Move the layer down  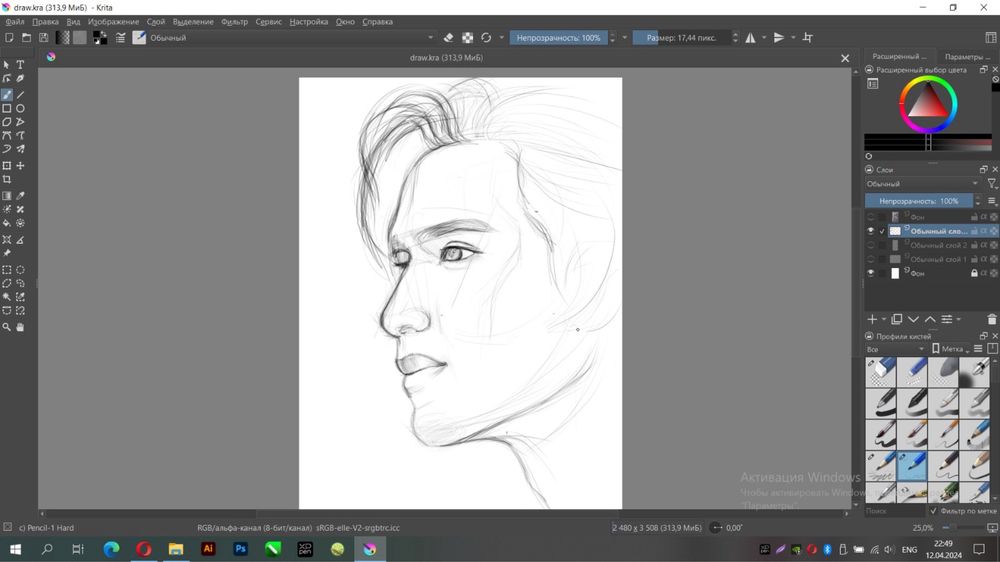coord(913,319)
